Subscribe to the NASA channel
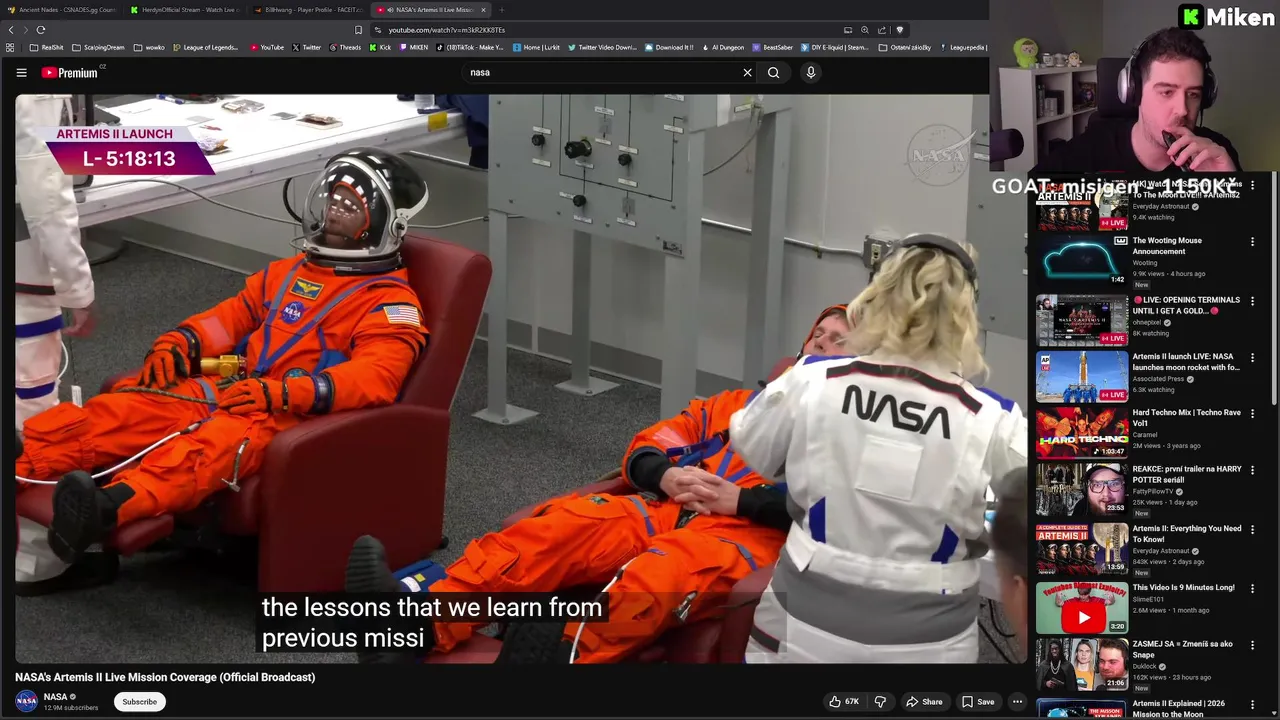Viewport: 1280px width, 720px height. [139, 702]
